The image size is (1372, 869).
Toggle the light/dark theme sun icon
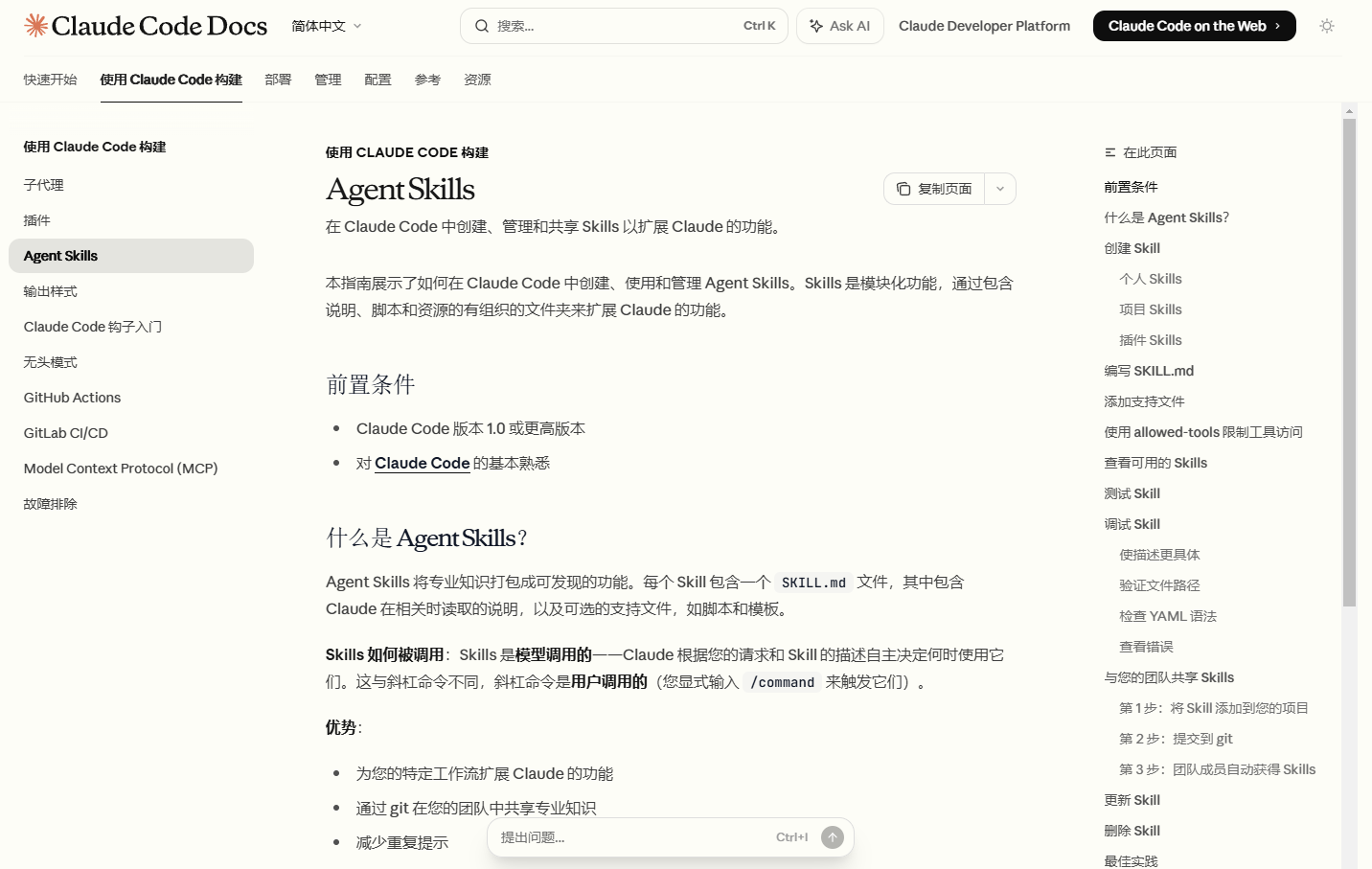1326,26
